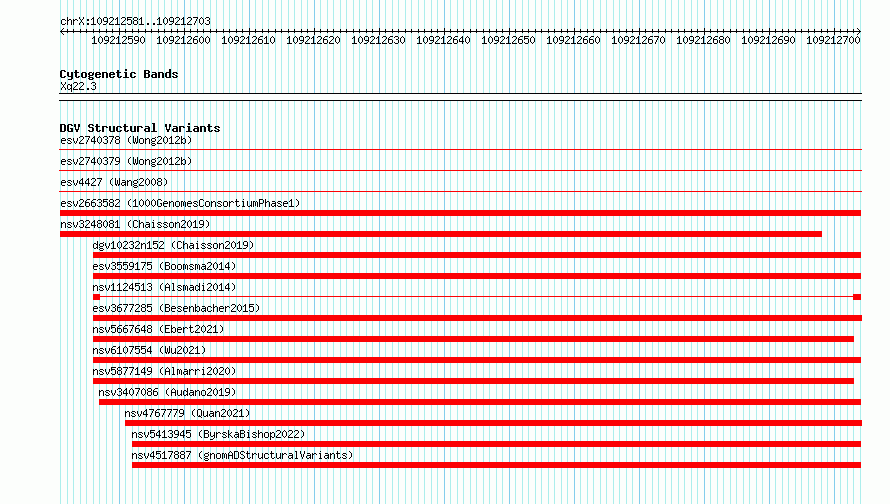Image resolution: width=890 pixels, height=504 pixels.
Task: Click the red bar under nsv3407086
Action: click(480, 402)
